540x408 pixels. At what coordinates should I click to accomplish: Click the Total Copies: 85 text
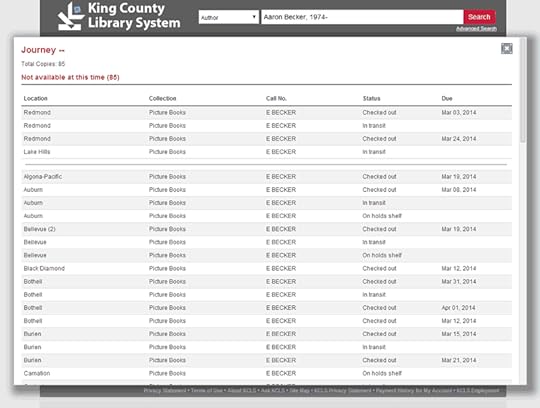coord(43,64)
